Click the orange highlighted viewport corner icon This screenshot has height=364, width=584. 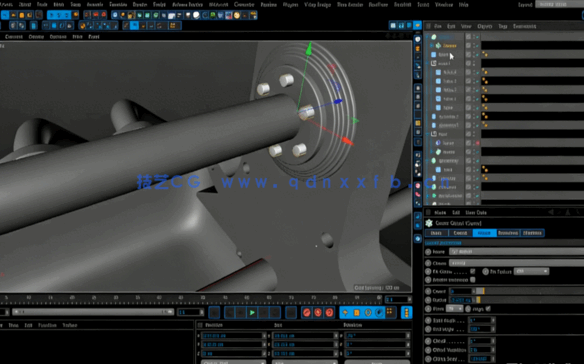click(x=418, y=25)
